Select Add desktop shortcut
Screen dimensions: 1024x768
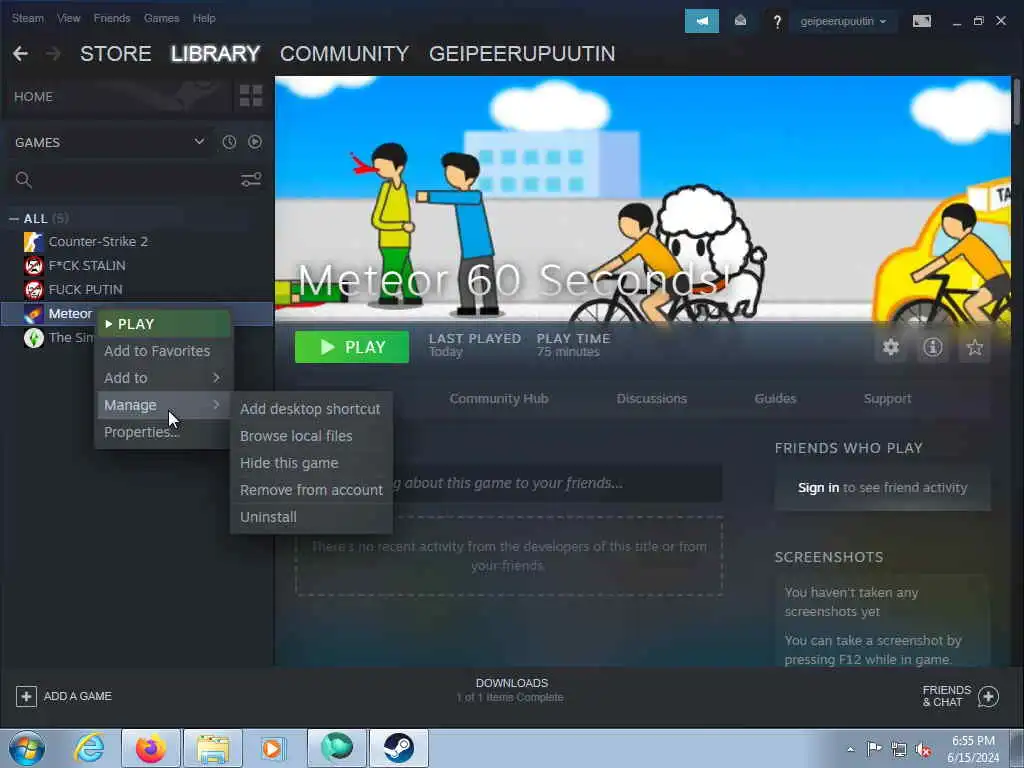311,409
